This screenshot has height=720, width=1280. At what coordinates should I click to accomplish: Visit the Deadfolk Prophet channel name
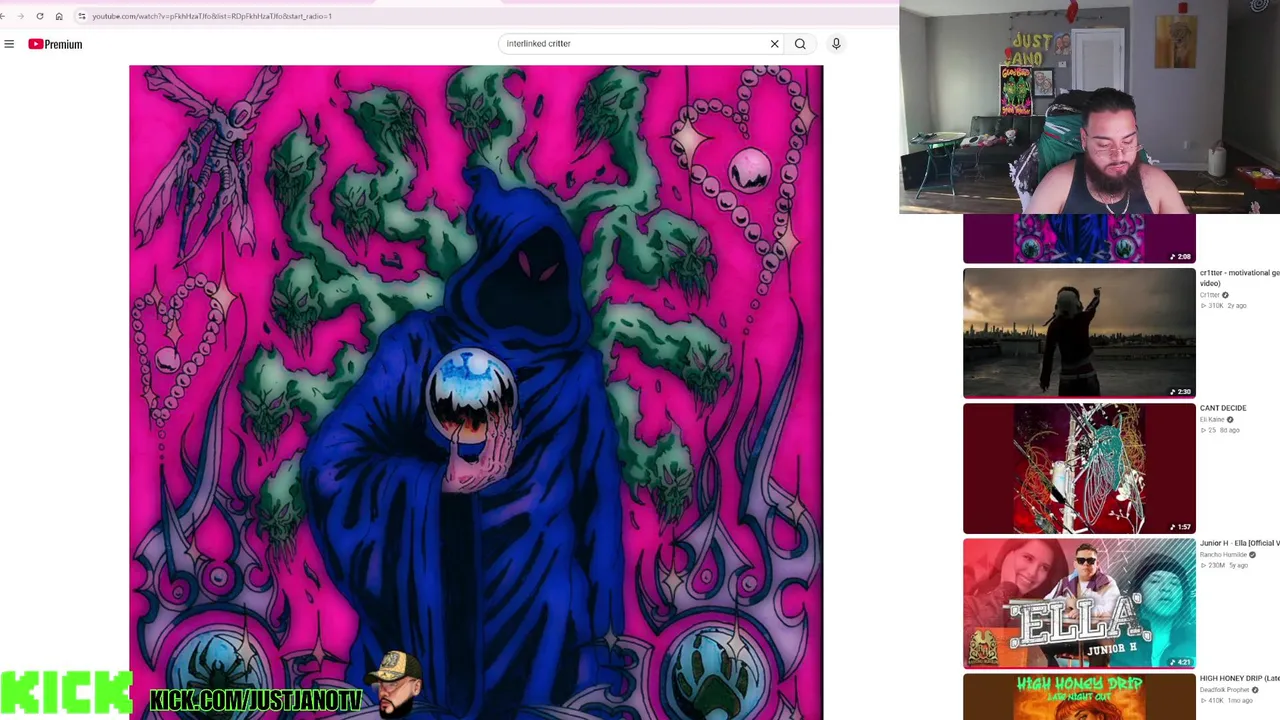pos(1224,690)
